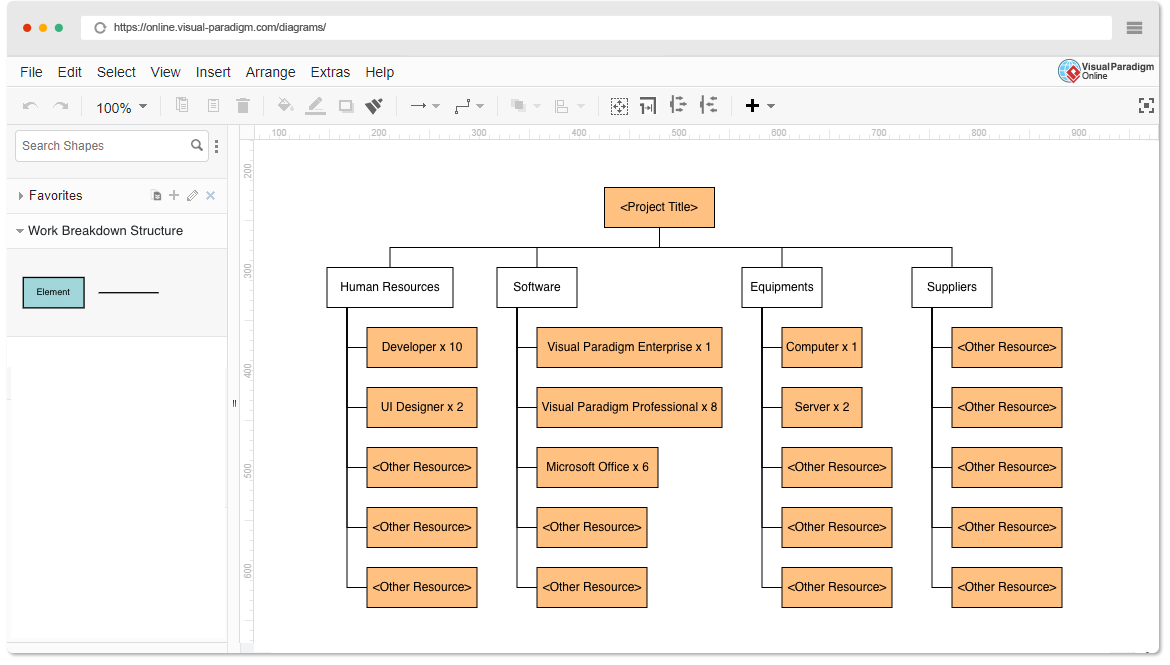
Task: Click the delete trash icon
Action: click(243, 105)
